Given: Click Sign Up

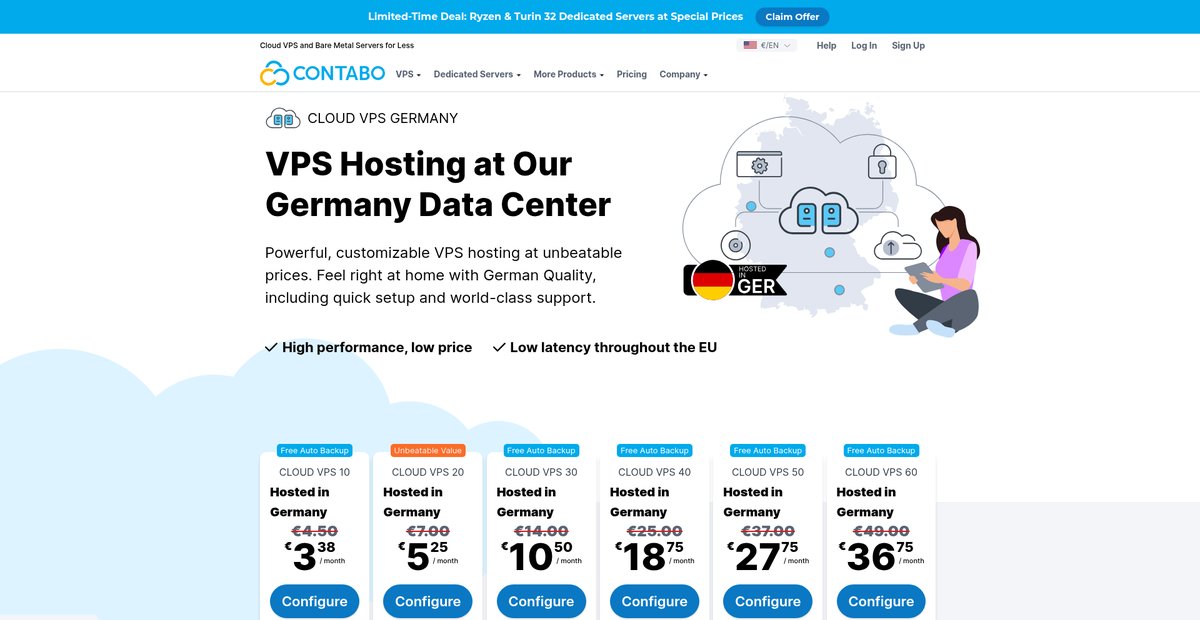Looking at the screenshot, I should click(x=908, y=45).
